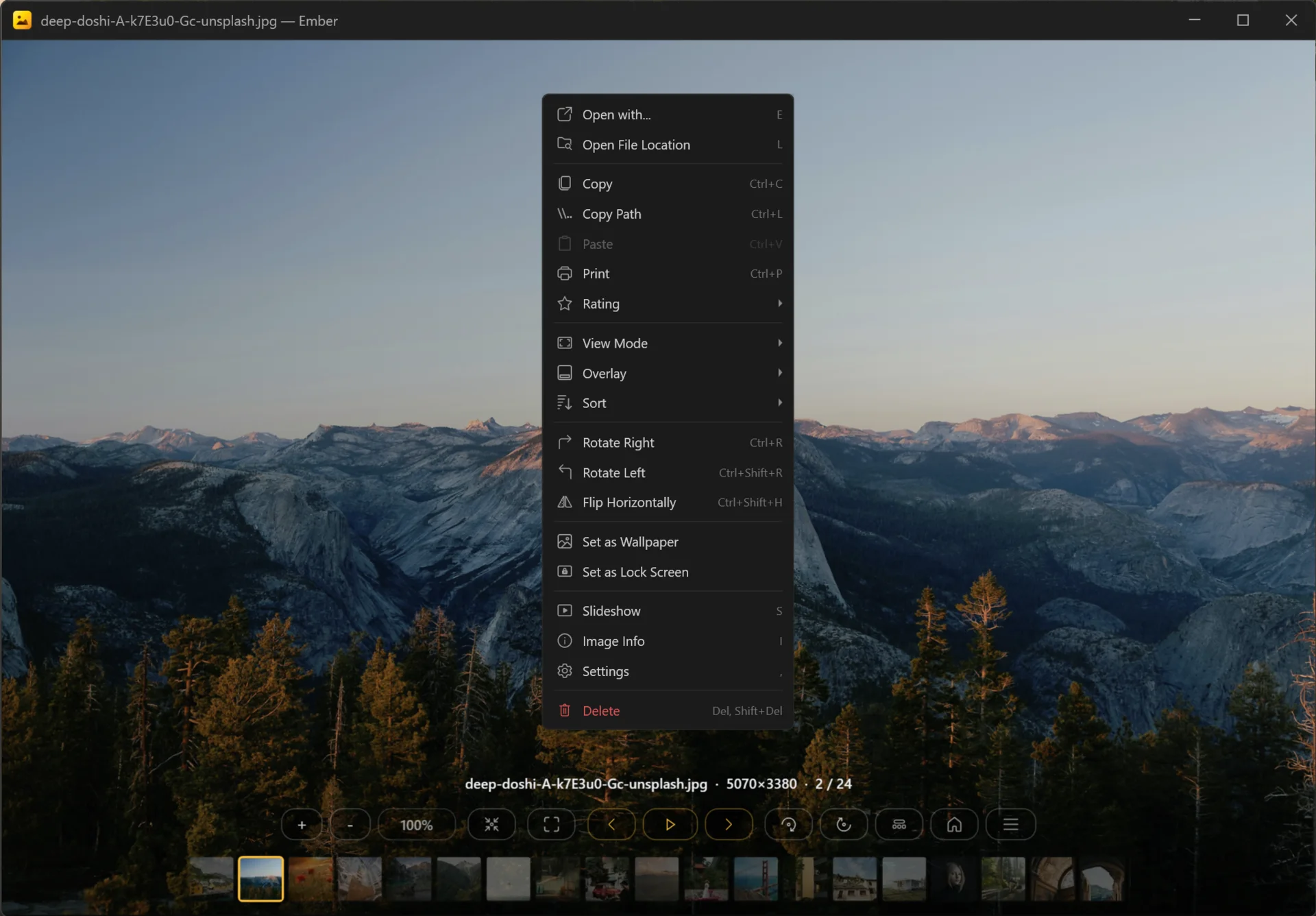Open Image Info from the menu
The height and width of the screenshot is (916, 1316).
(x=668, y=641)
